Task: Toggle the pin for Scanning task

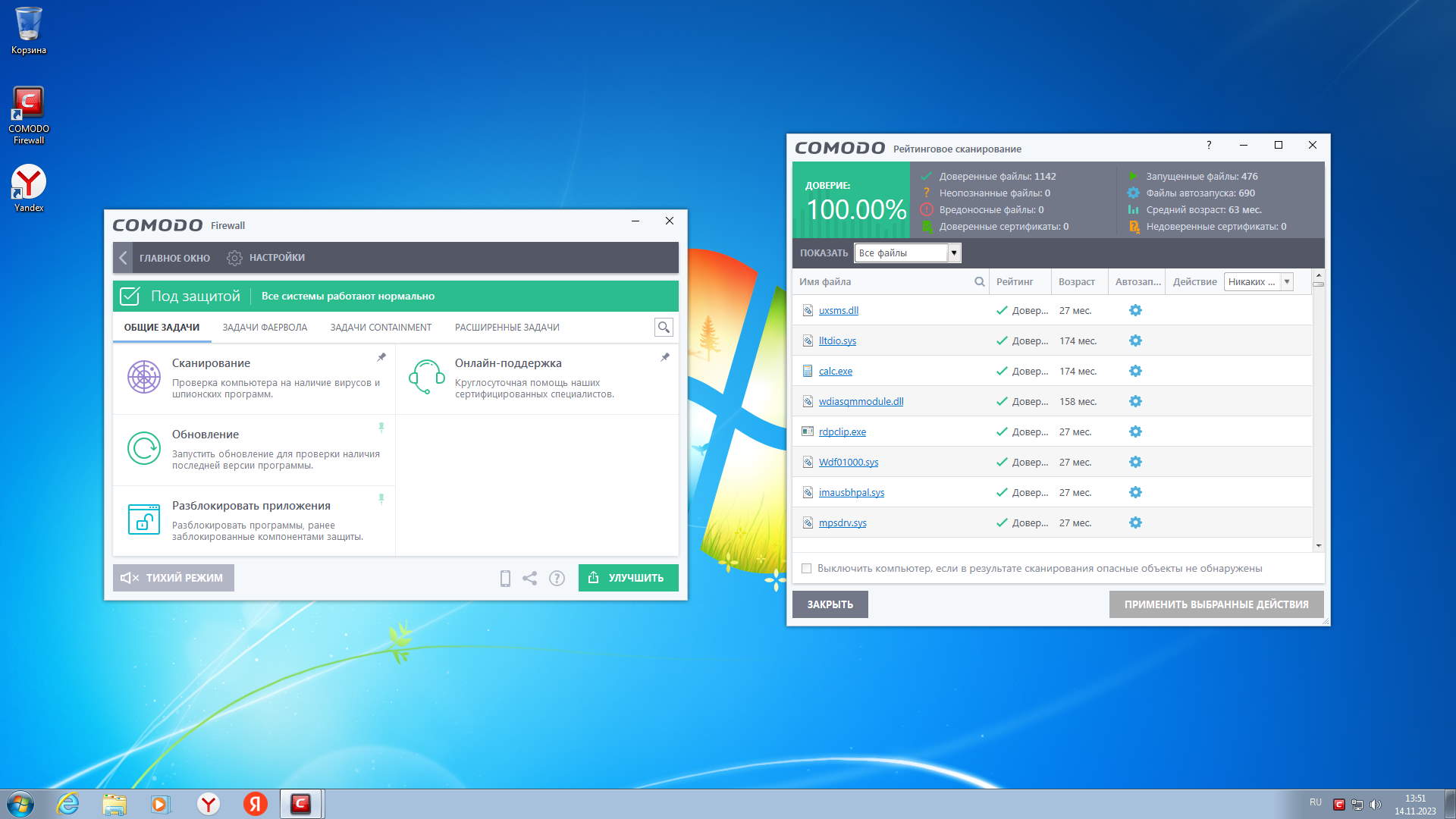Action: pos(381,357)
